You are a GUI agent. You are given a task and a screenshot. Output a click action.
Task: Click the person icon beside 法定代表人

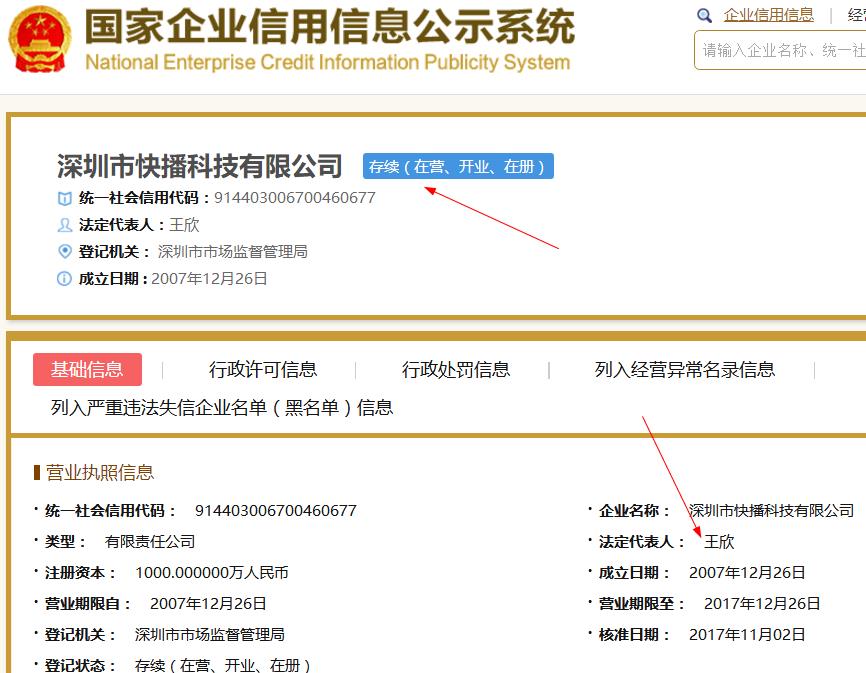click(x=65, y=225)
